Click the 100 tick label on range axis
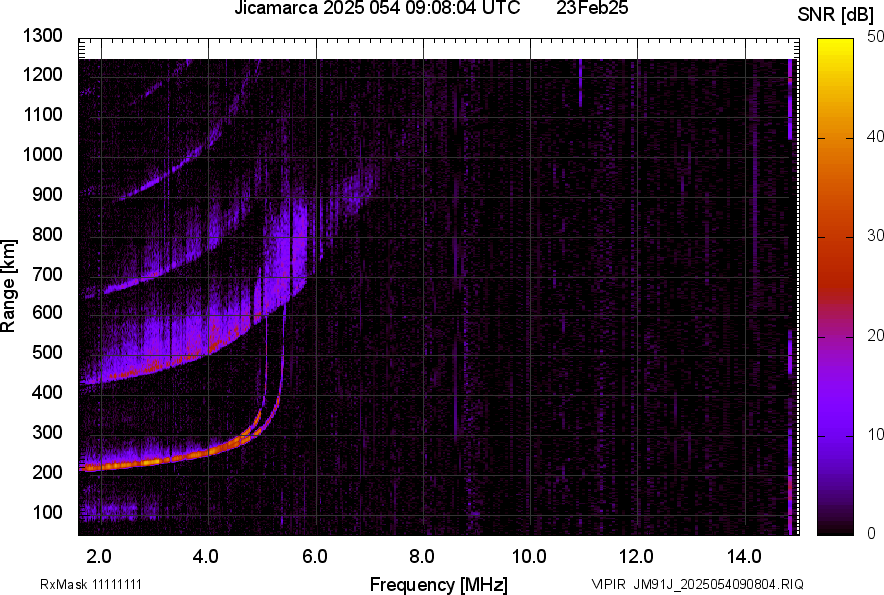 point(46,512)
